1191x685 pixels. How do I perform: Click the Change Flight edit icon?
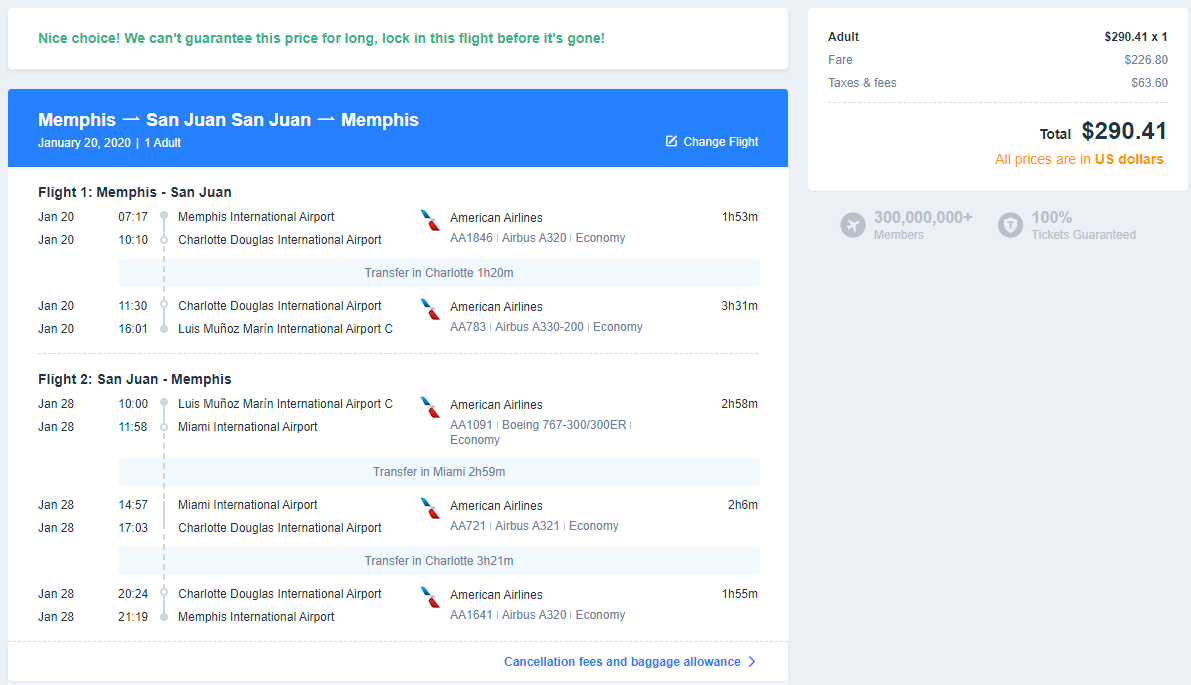click(x=671, y=141)
